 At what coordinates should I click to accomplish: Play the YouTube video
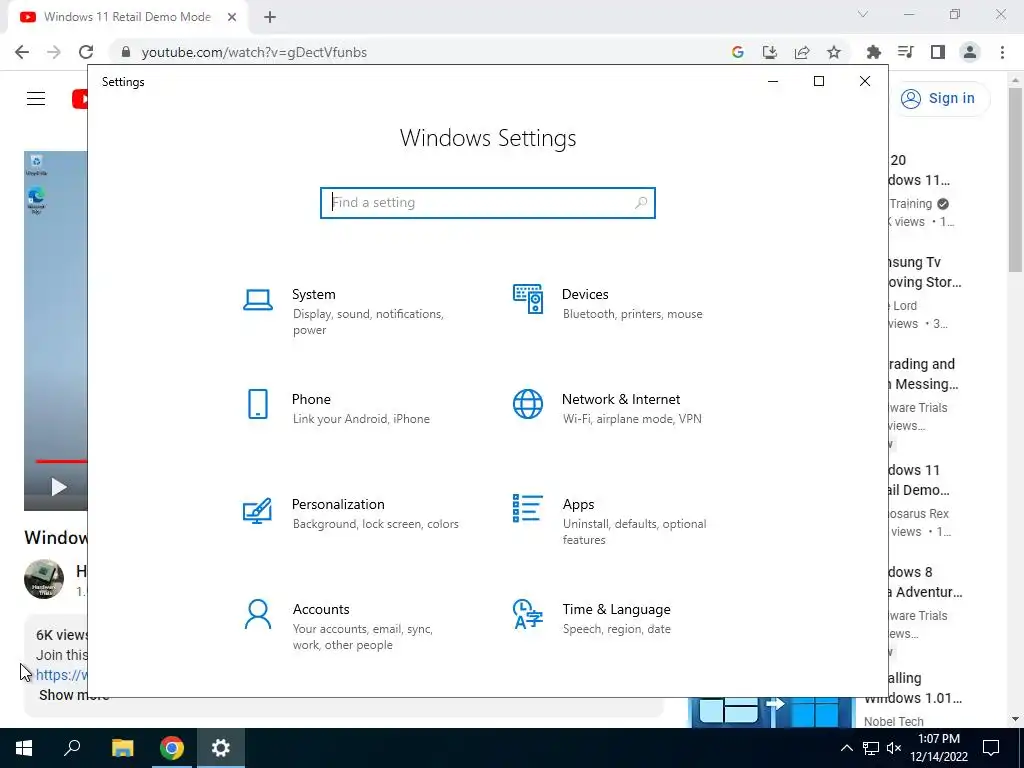tap(59, 487)
